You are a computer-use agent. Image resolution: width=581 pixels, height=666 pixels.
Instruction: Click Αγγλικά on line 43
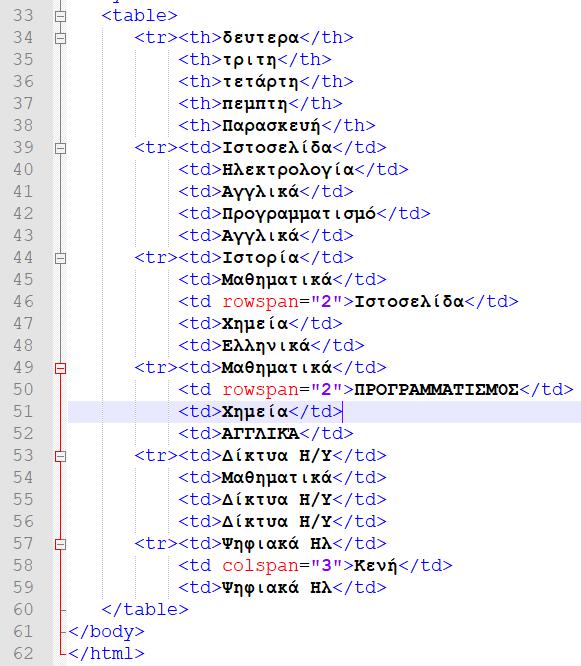tap(261, 236)
